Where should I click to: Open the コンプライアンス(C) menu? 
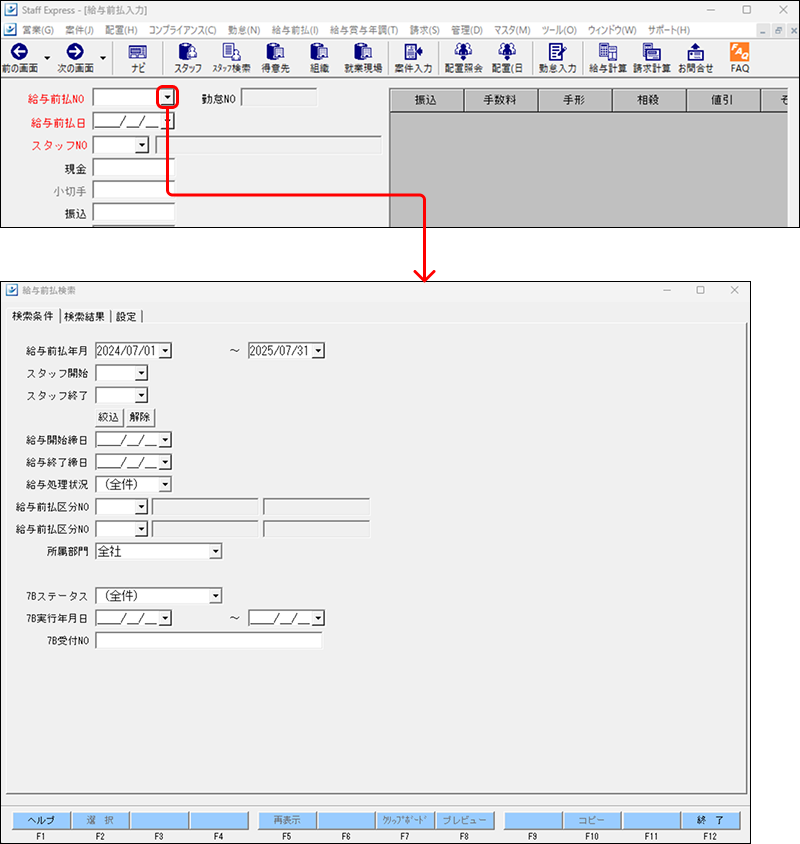pos(183,30)
